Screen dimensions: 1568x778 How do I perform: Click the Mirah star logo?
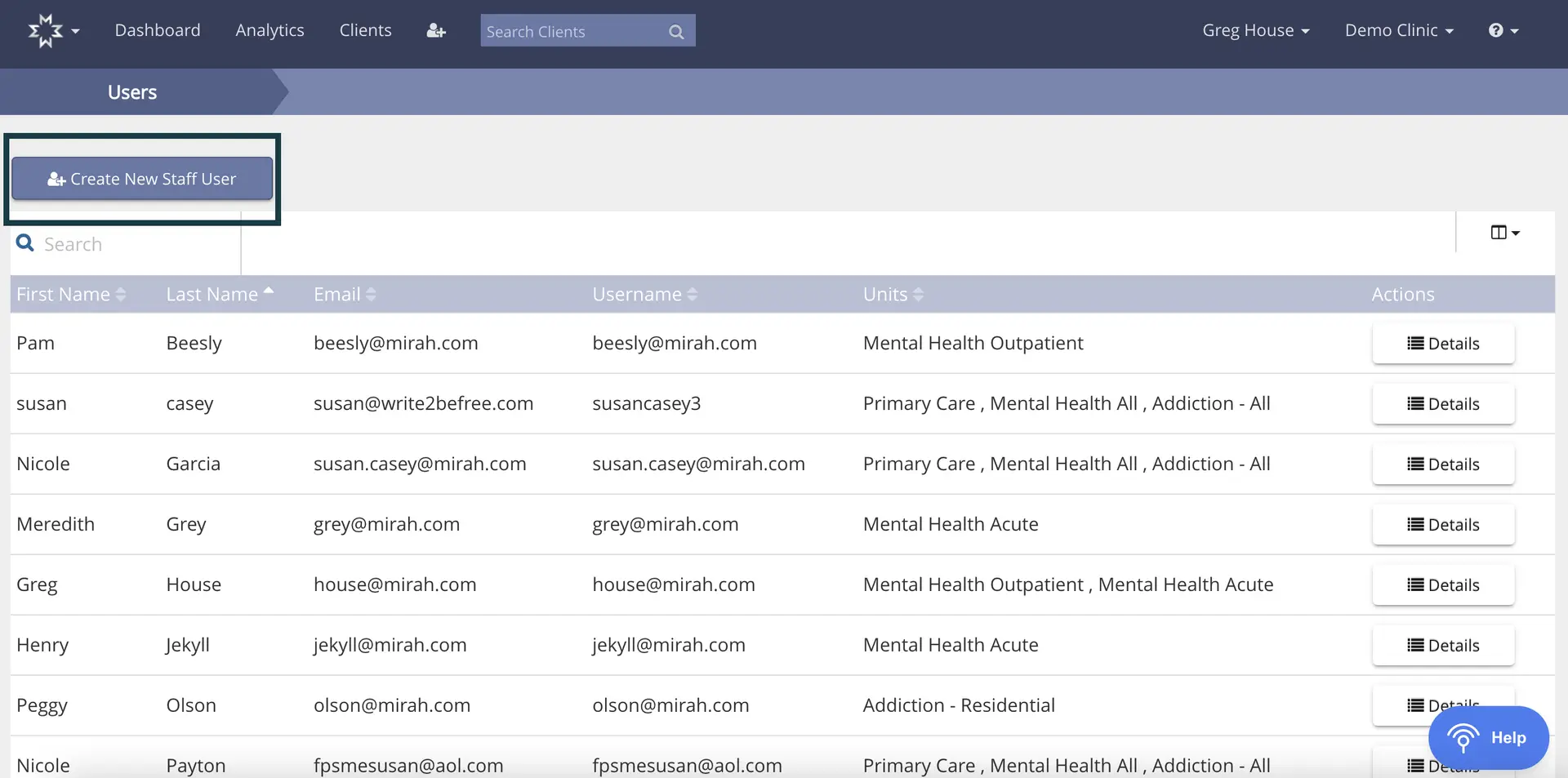coord(46,30)
